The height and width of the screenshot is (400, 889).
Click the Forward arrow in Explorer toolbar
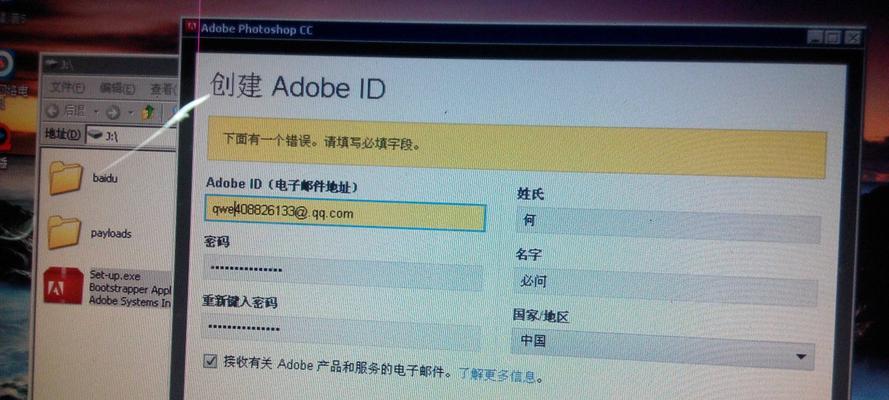(x=113, y=112)
